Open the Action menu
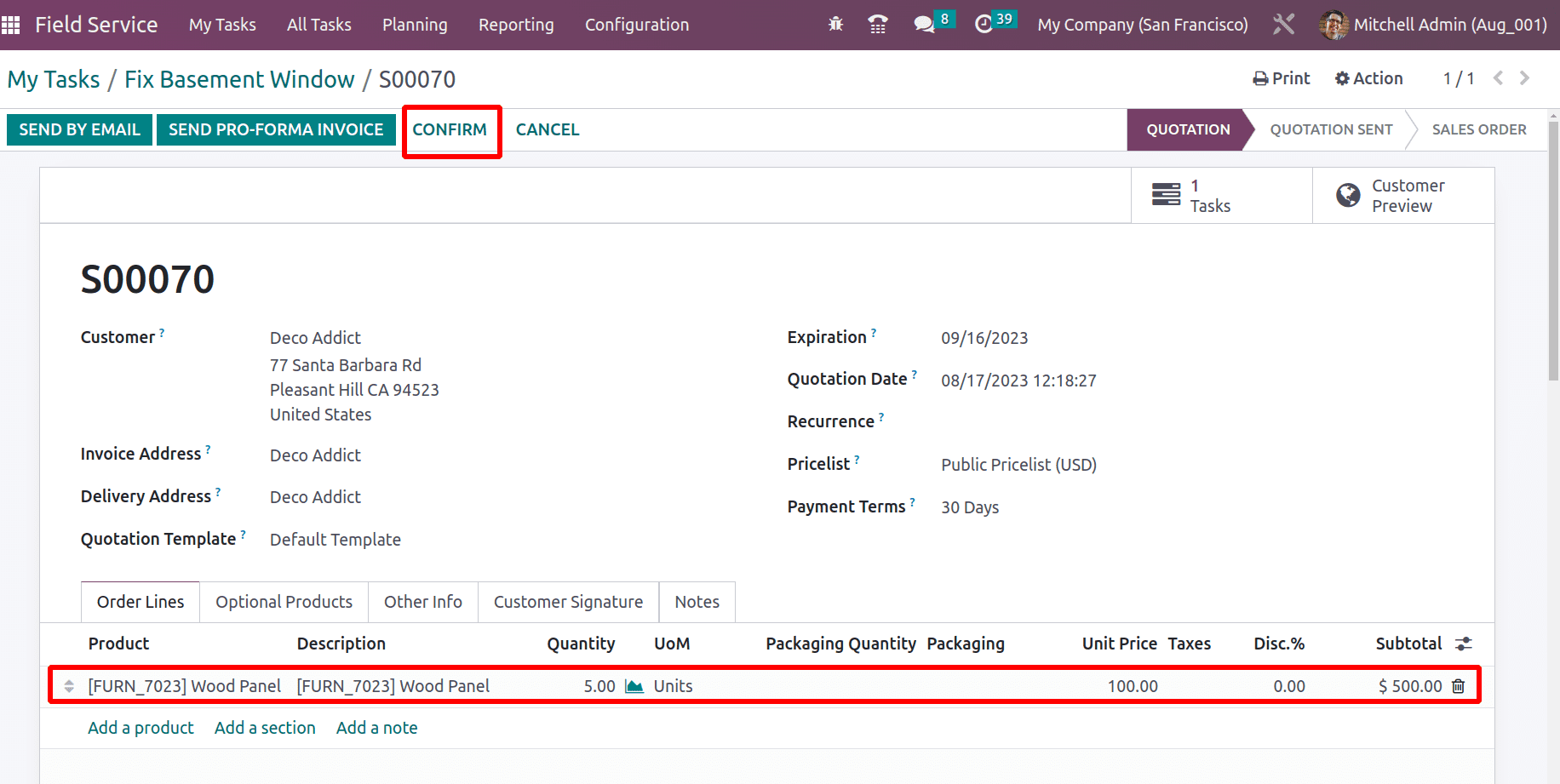The image size is (1560, 784). point(1368,78)
